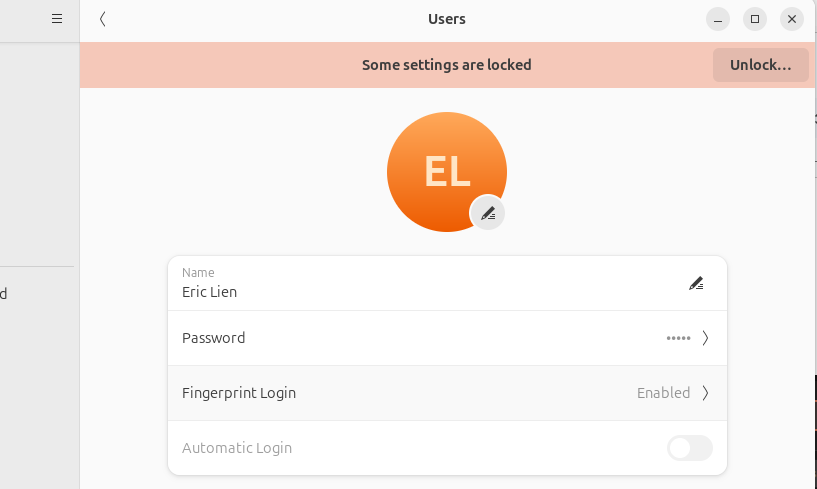The width and height of the screenshot is (817, 489).
Task: Click the Some settings are locked banner
Action: [x=447, y=65]
